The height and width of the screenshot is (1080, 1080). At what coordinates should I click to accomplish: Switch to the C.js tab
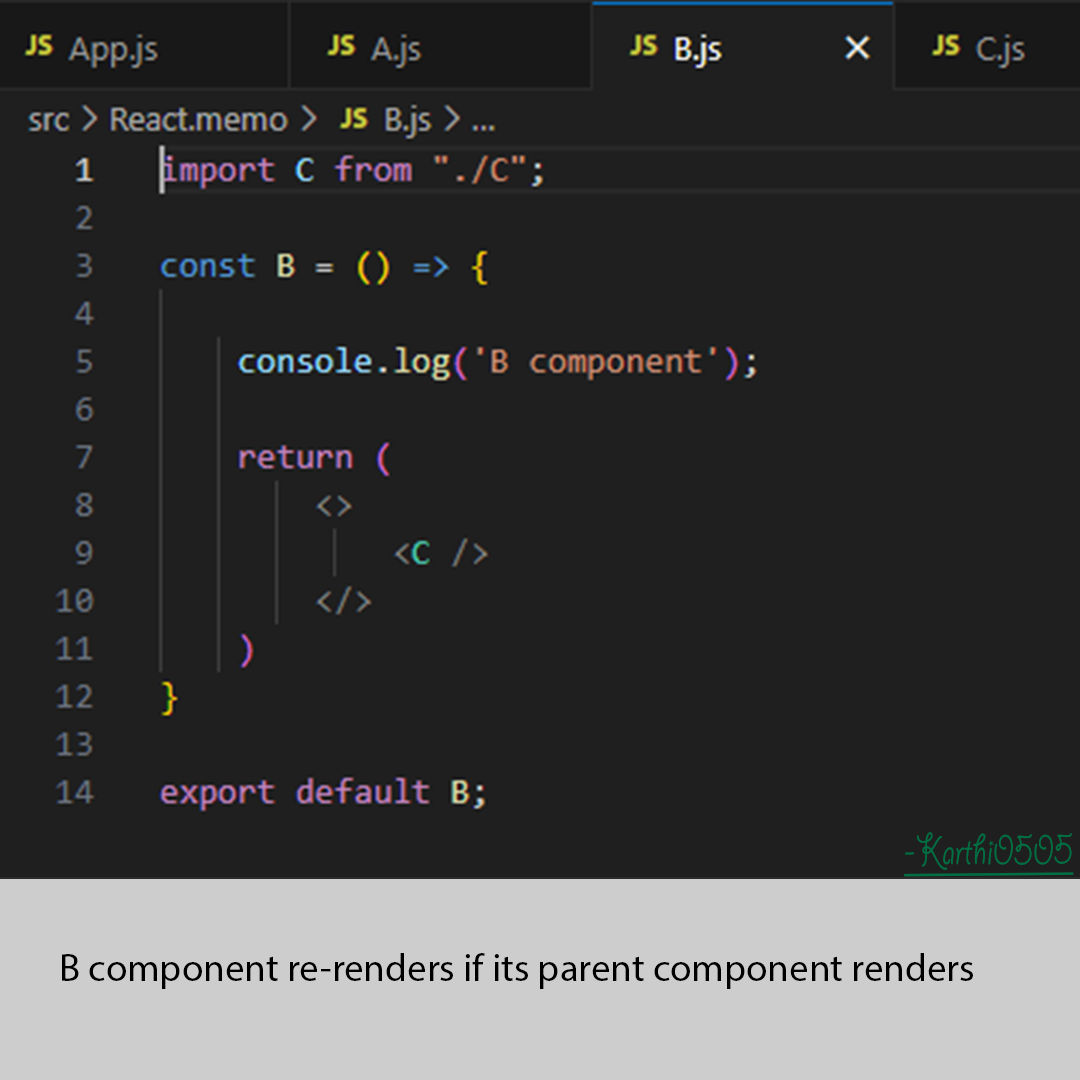[987, 45]
